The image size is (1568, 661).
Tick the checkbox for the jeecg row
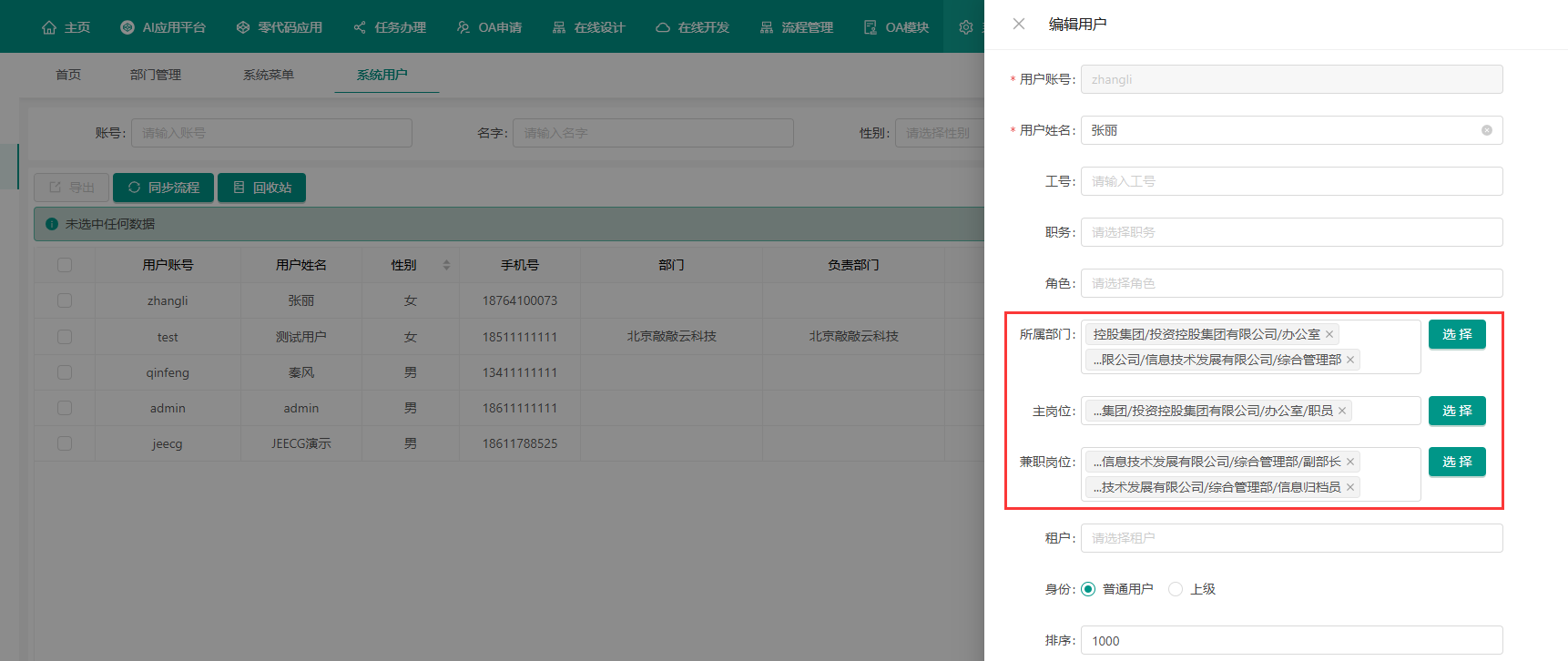click(65, 443)
